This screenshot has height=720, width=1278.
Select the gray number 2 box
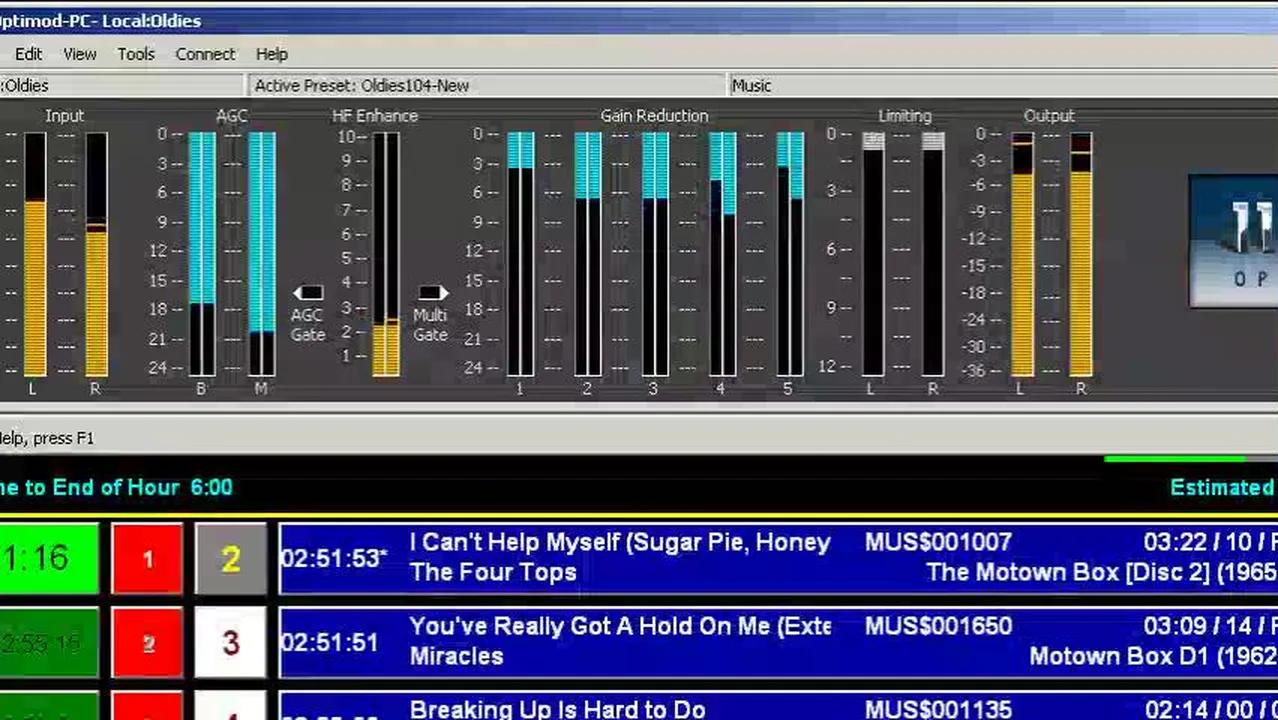tap(230, 559)
